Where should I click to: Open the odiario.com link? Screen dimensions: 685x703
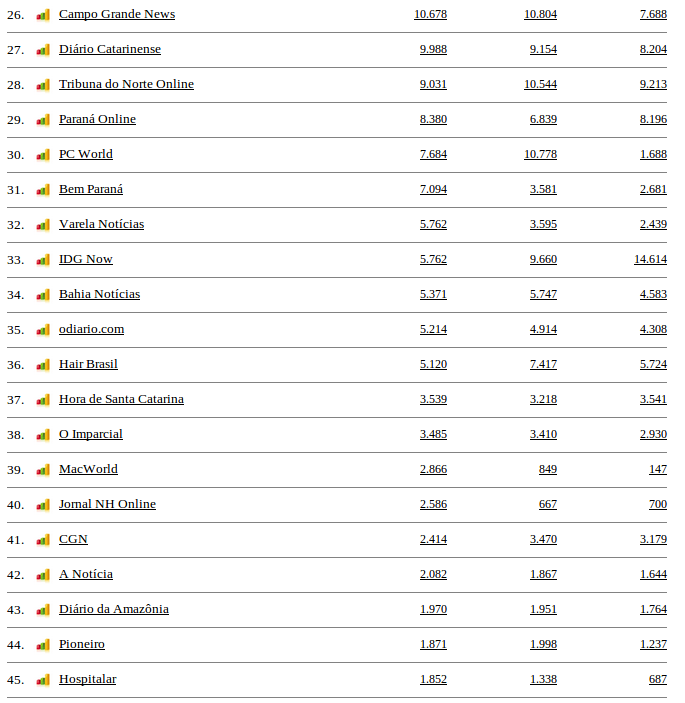(91, 329)
